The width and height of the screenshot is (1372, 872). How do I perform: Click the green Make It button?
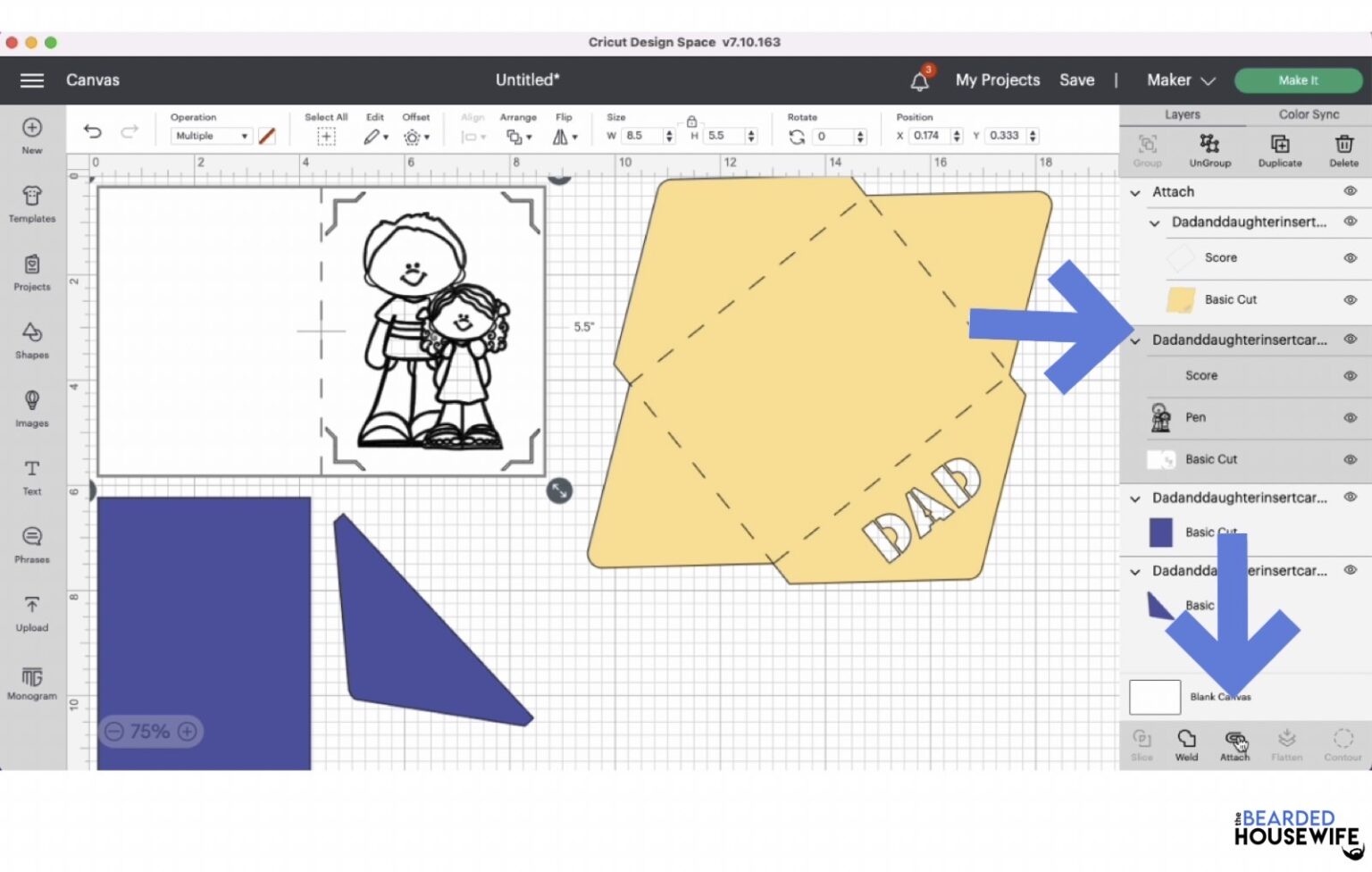pos(1297,80)
